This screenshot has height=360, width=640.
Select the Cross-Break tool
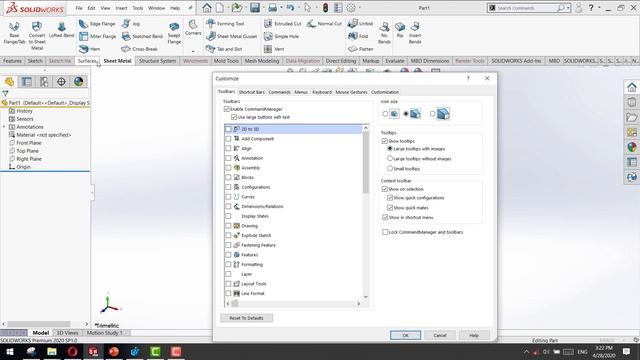tap(139, 49)
